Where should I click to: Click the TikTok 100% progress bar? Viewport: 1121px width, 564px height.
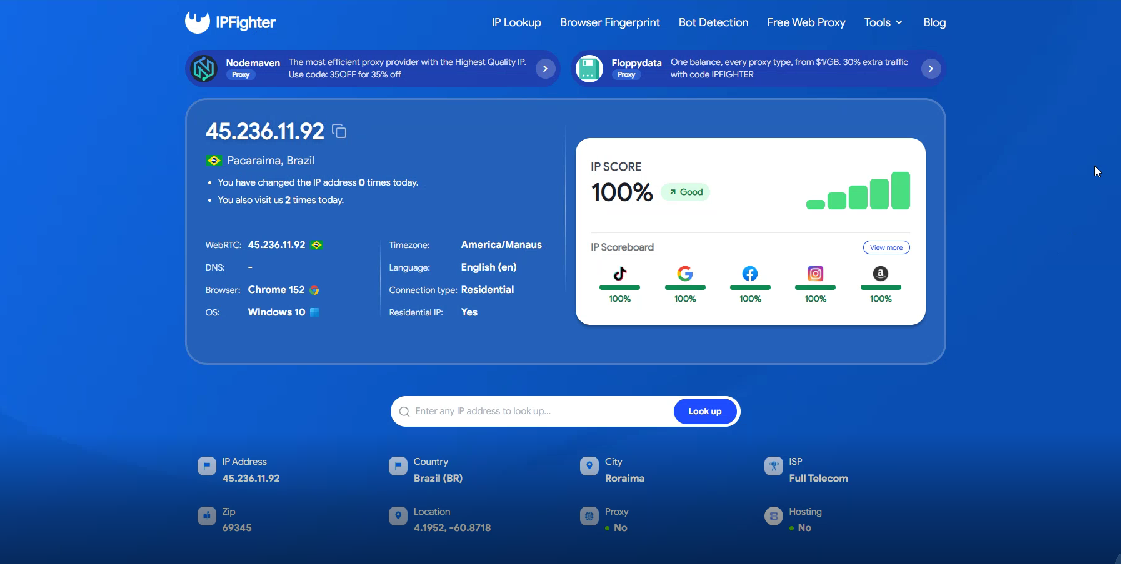[x=620, y=287]
